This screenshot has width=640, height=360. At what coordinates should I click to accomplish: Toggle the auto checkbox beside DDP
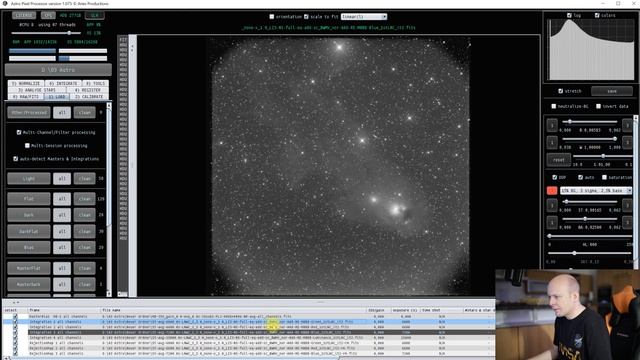[580, 178]
